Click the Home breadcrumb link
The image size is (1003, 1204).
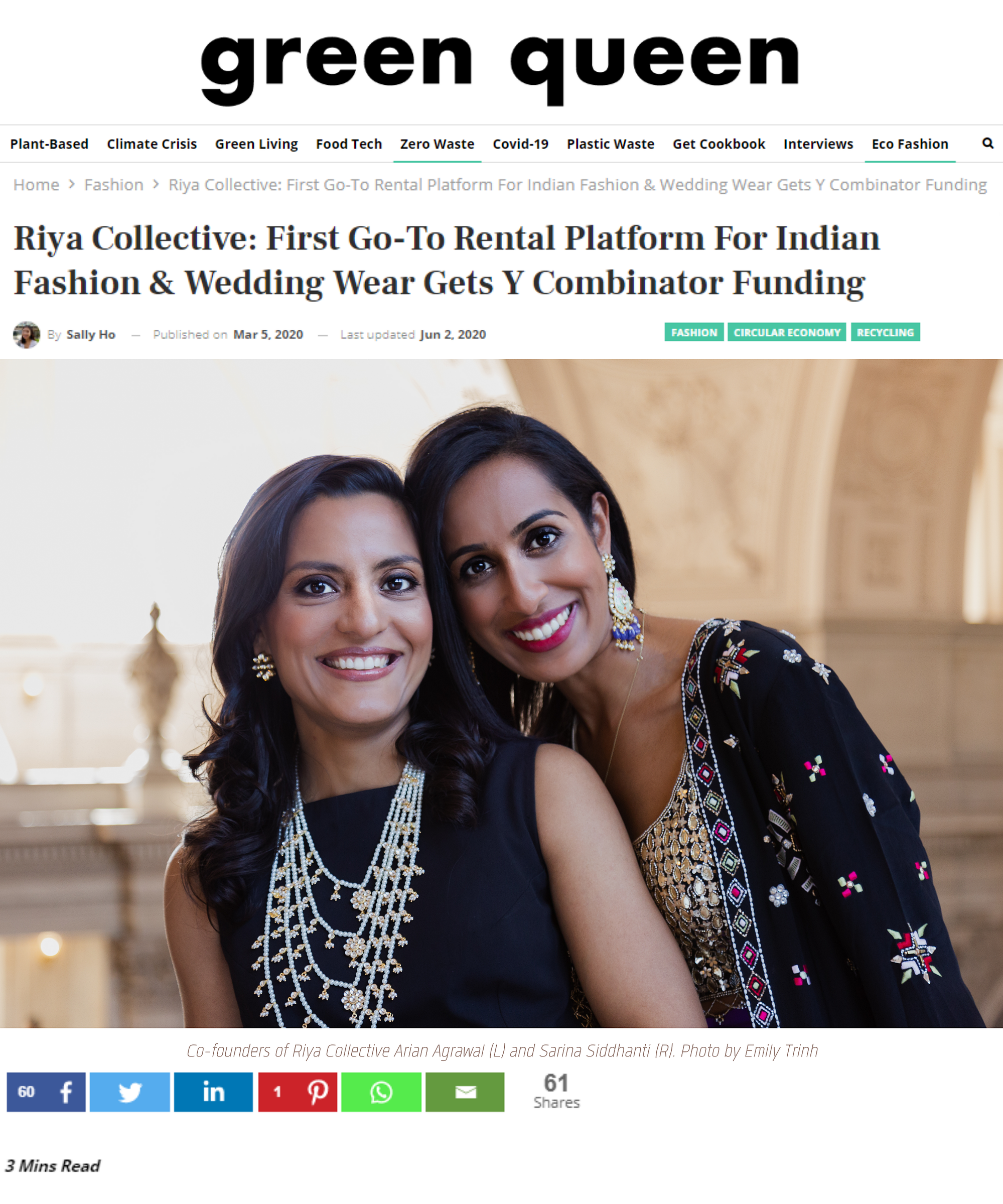(36, 185)
